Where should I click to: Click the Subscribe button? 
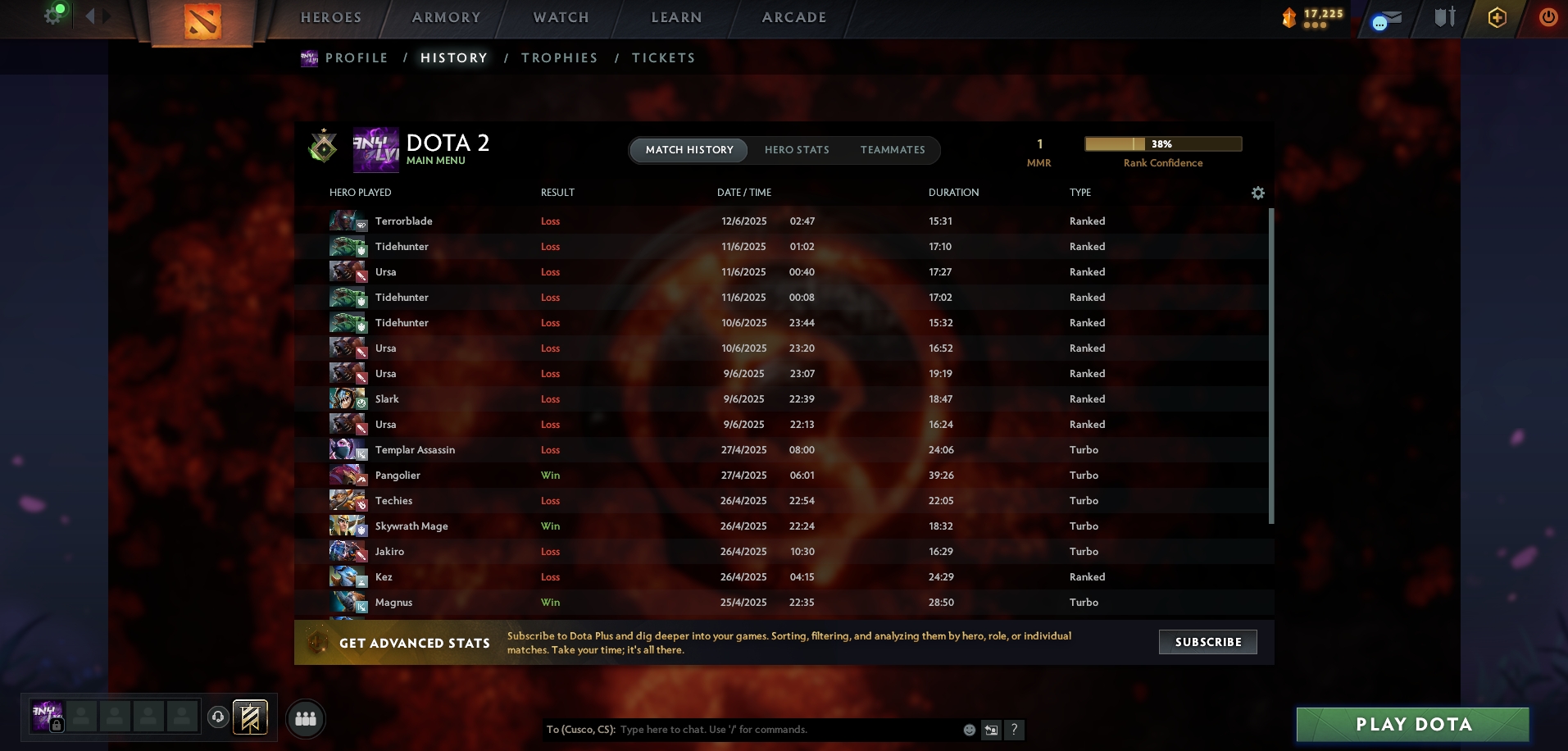1208,642
